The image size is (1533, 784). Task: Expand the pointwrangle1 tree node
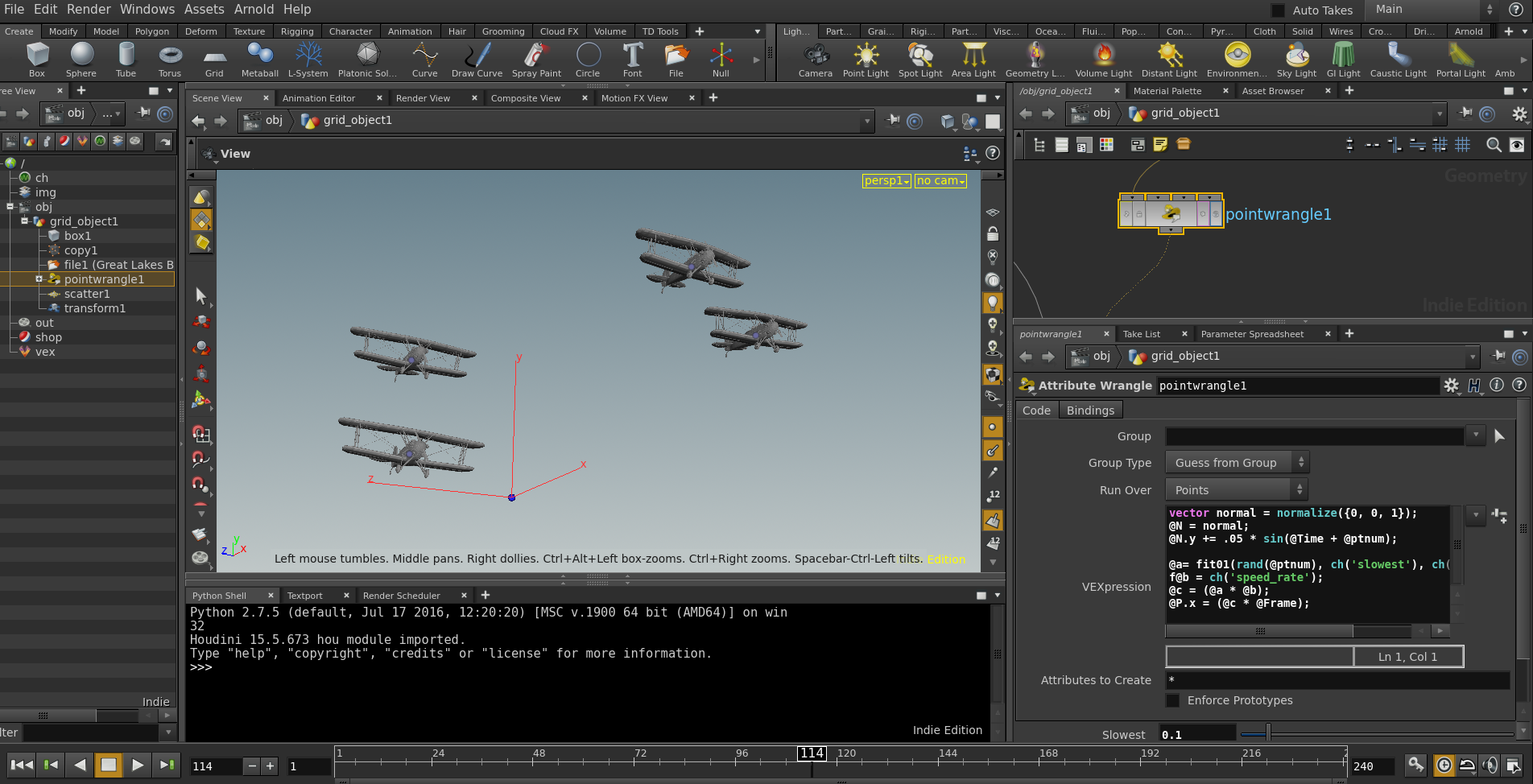pyautogui.click(x=39, y=279)
